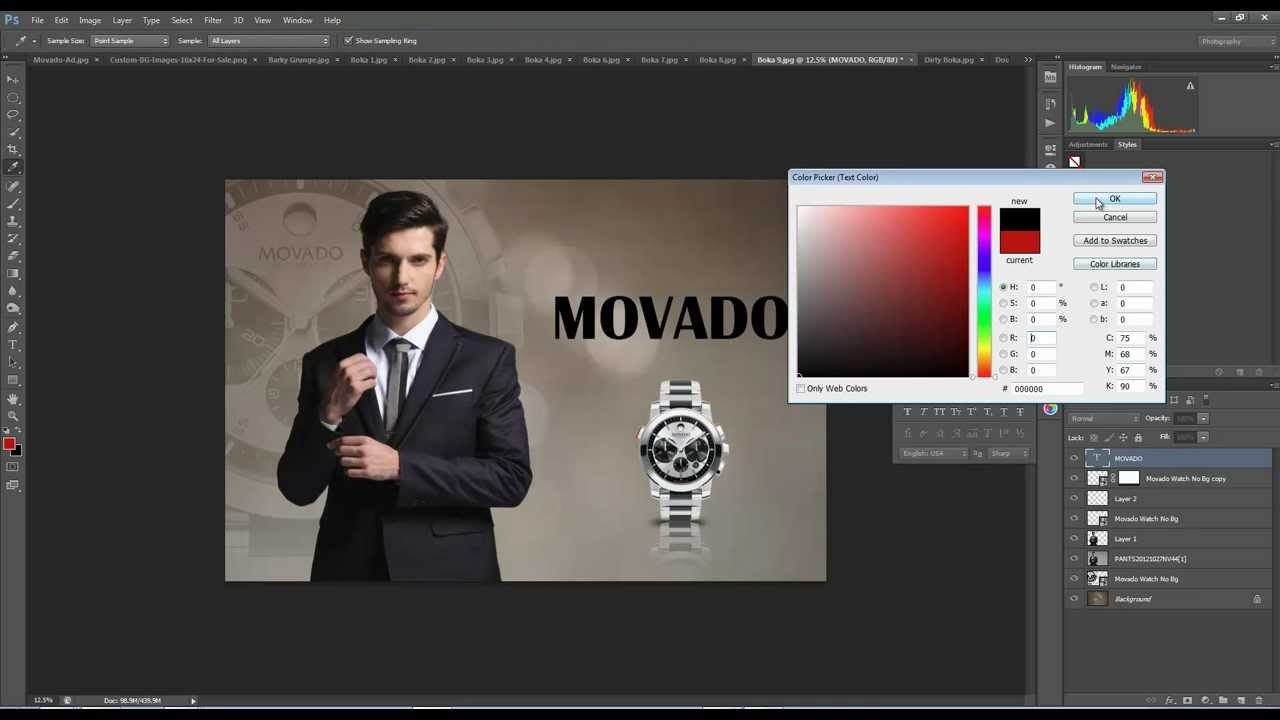
Task: Select the S saturation radio button
Action: tap(1003, 303)
